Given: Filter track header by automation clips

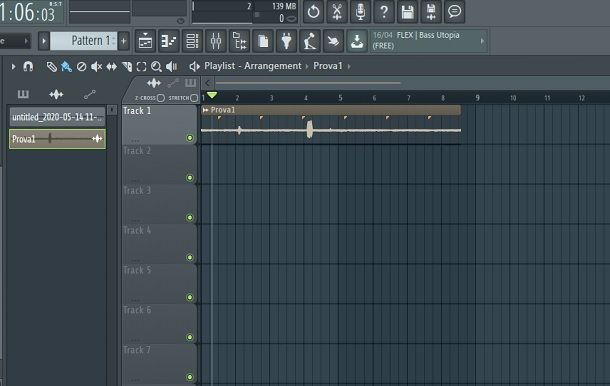Looking at the screenshot, I should (x=173, y=83).
